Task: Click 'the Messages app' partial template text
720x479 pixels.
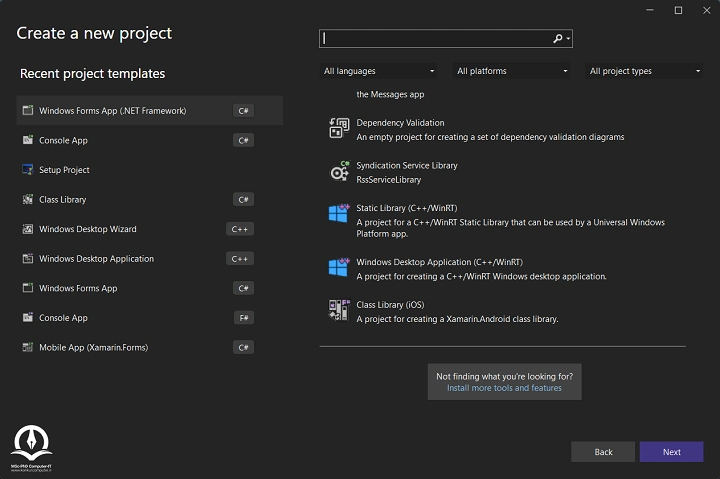Action: 390,94
